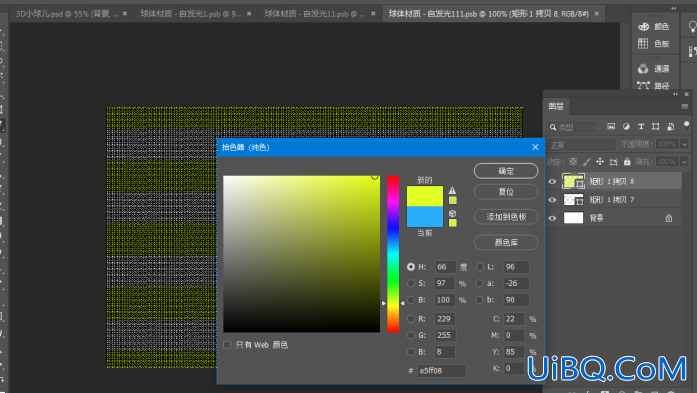Viewport: 697px width, 393px height.
Task: Open the 不透明度 opacity slider arrow
Action: [684, 144]
